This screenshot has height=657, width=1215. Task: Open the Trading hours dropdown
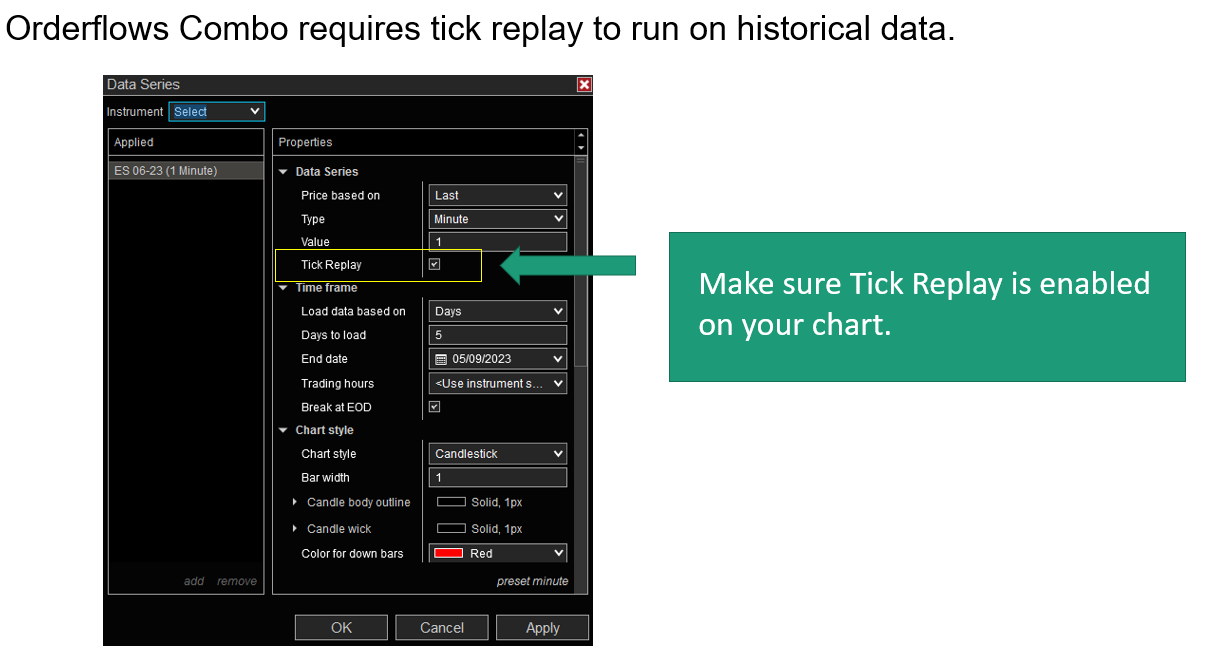pos(498,383)
